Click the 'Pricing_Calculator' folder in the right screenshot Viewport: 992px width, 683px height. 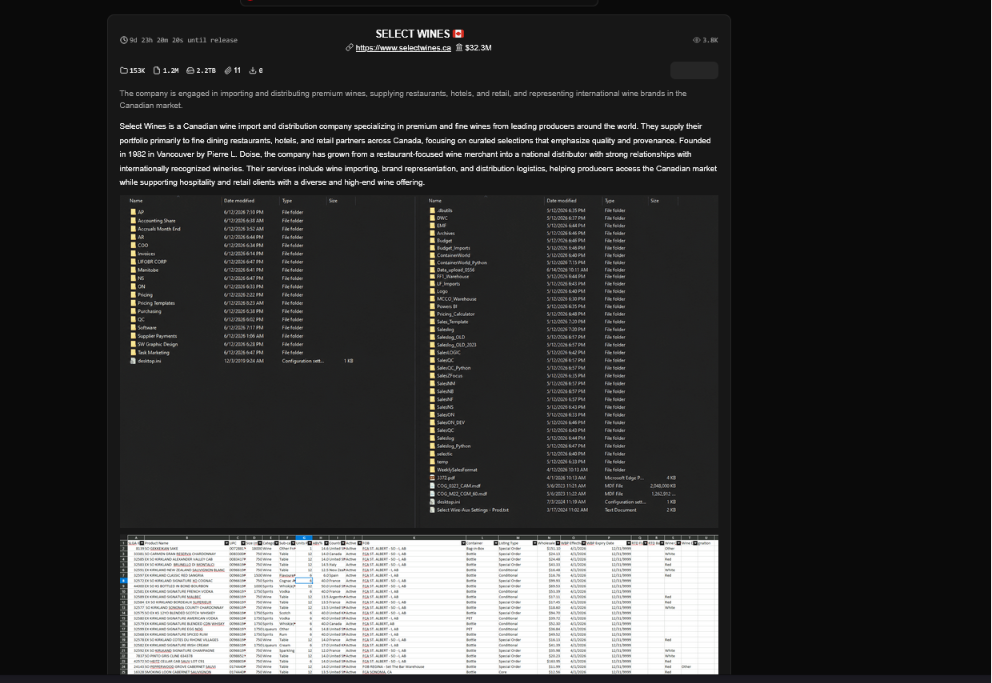(x=456, y=314)
